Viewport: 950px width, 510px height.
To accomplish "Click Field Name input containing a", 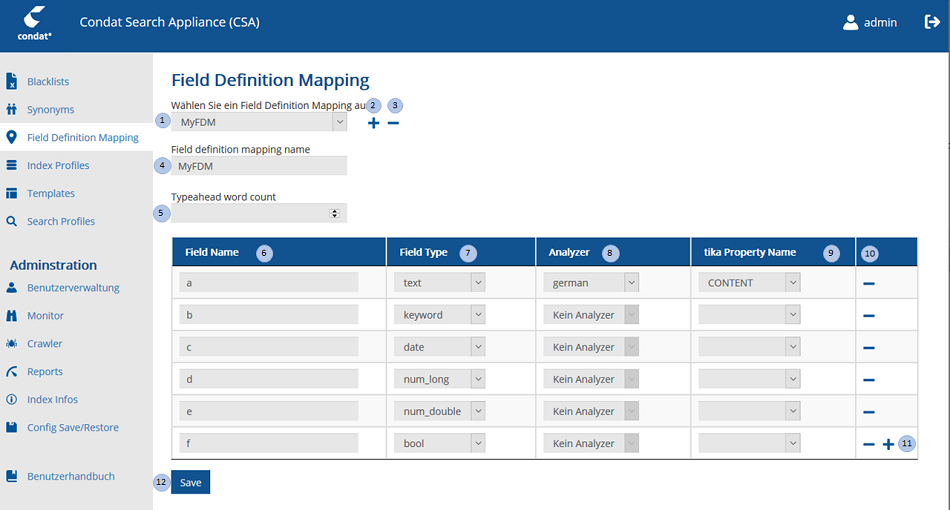I will pos(268,282).
